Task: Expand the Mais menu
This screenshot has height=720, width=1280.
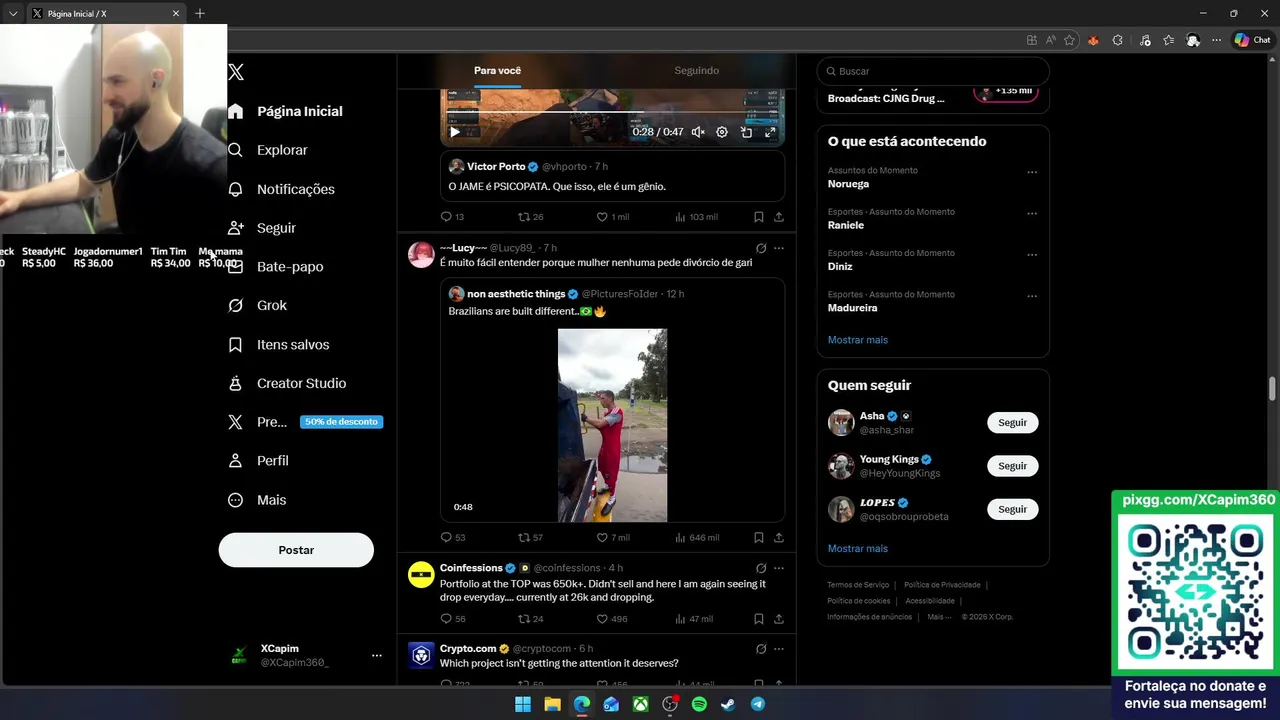Action: [x=257, y=500]
